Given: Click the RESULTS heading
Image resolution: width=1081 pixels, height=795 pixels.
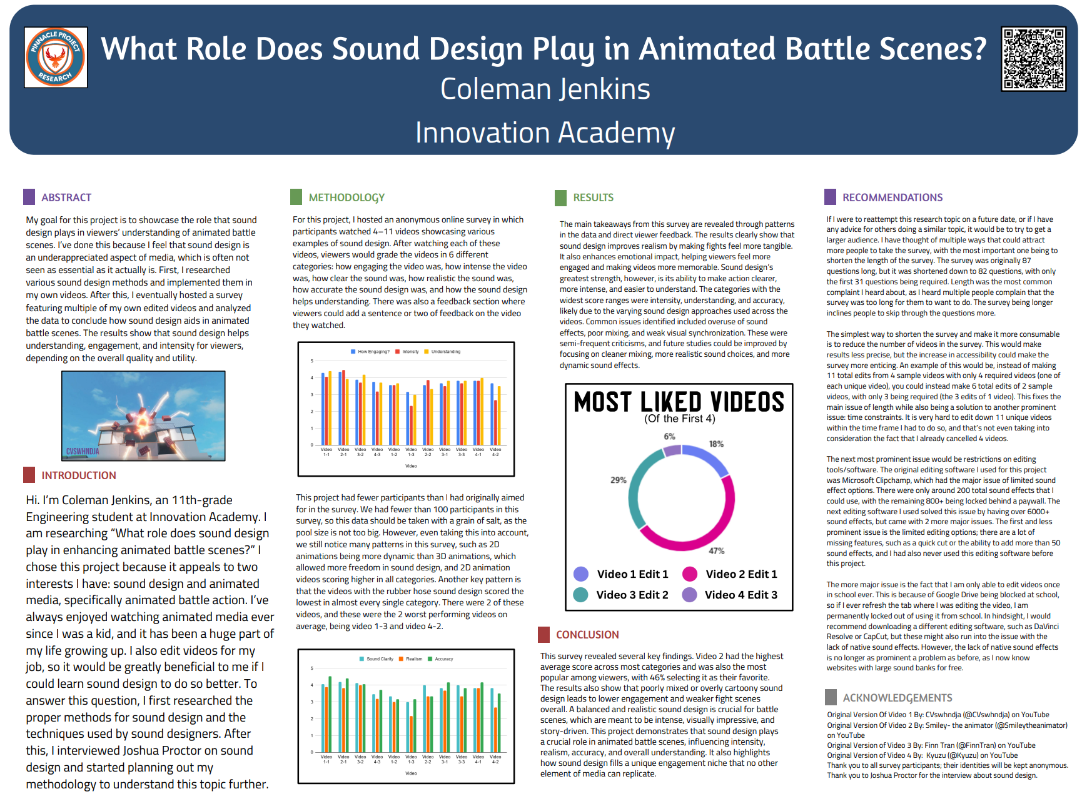Looking at the screenshot, I should [x=593, y=198].
